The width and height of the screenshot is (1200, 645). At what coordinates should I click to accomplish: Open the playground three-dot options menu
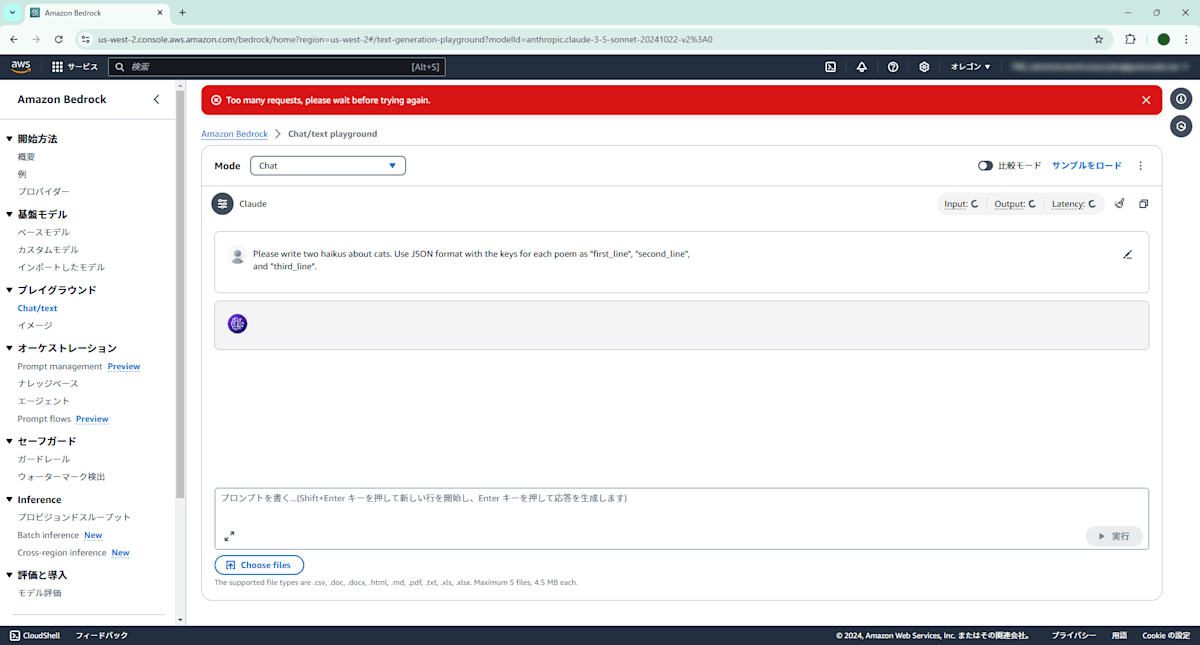tap(1141, 166)
